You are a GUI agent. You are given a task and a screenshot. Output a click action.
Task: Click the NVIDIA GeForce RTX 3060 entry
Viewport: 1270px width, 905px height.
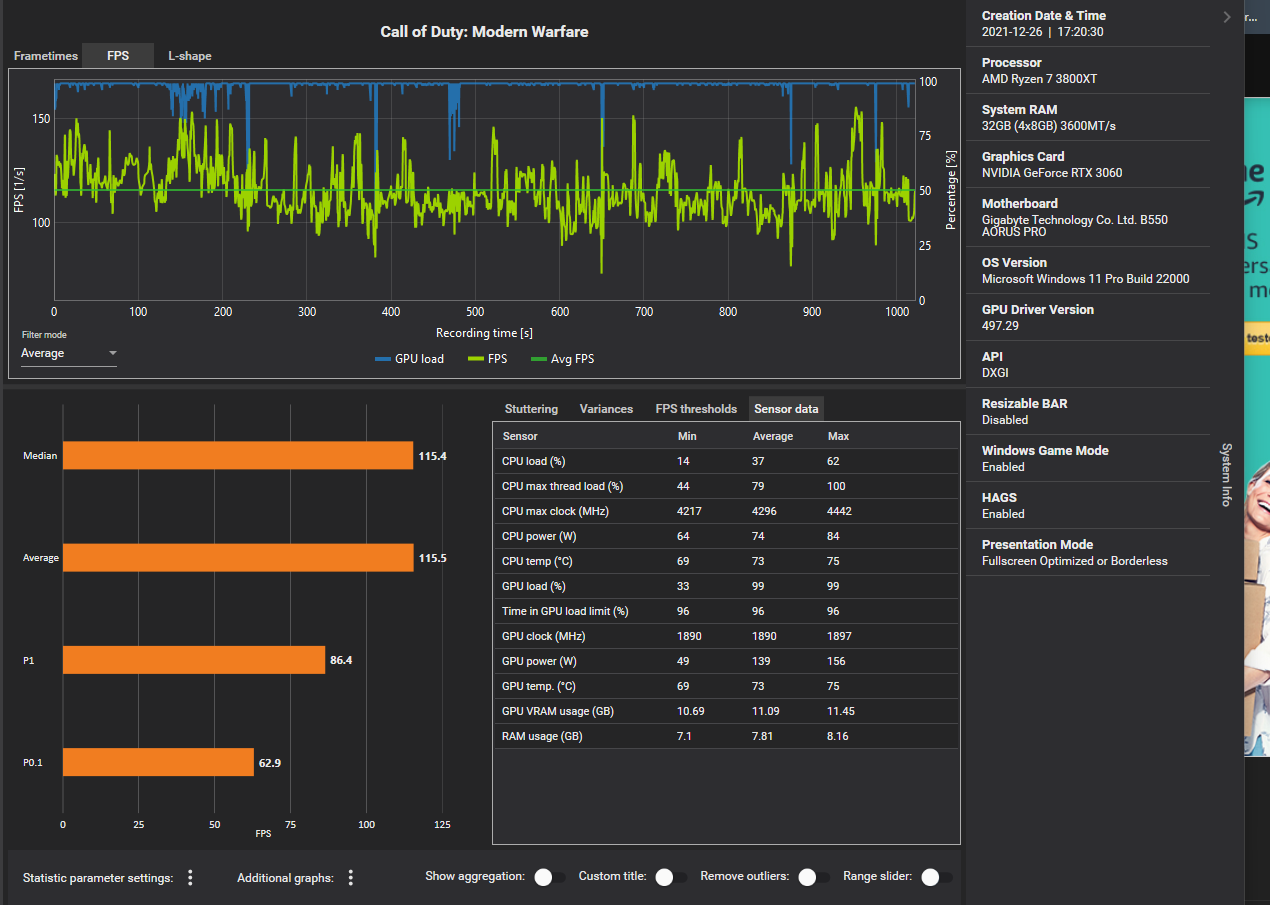point(1052,173)
